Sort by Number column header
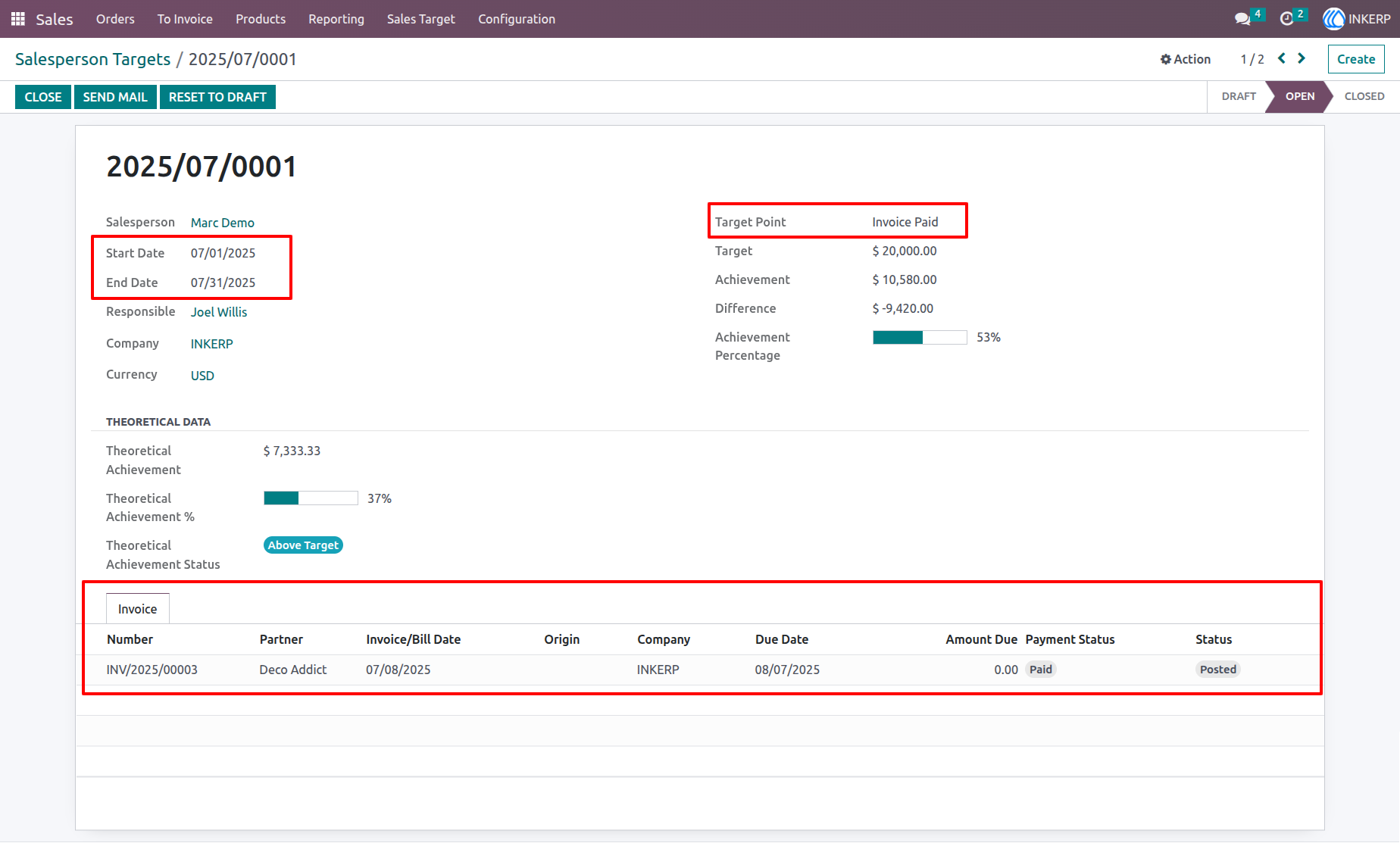 tap(130, 639)
